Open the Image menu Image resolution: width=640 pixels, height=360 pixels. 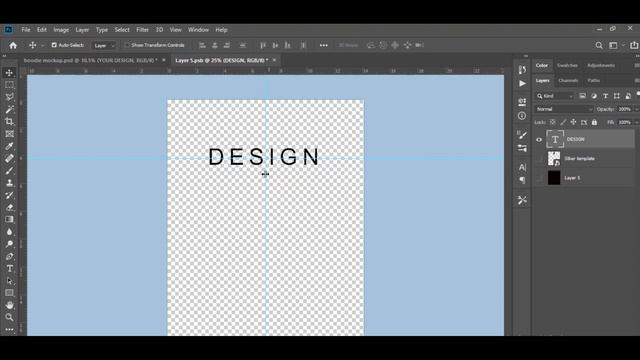[x=61, y=30]
